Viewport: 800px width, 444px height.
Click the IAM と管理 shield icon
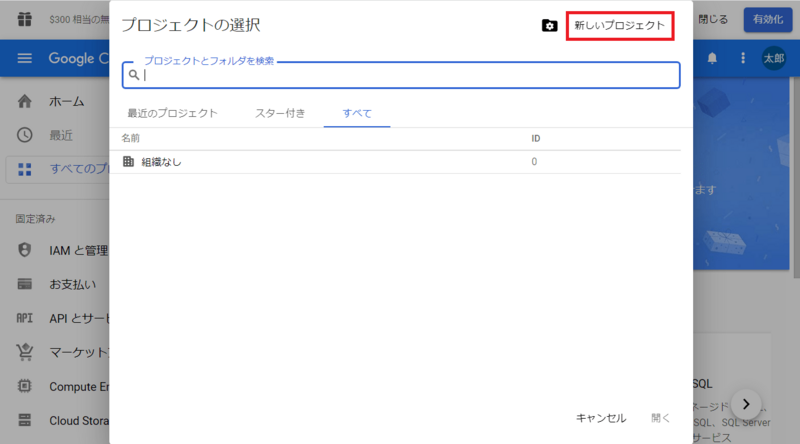click(x=25, y=250)
